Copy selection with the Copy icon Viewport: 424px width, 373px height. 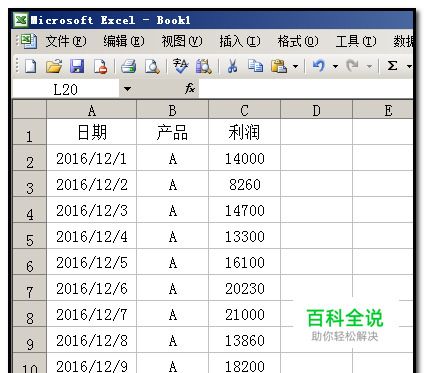pos(255,66)
